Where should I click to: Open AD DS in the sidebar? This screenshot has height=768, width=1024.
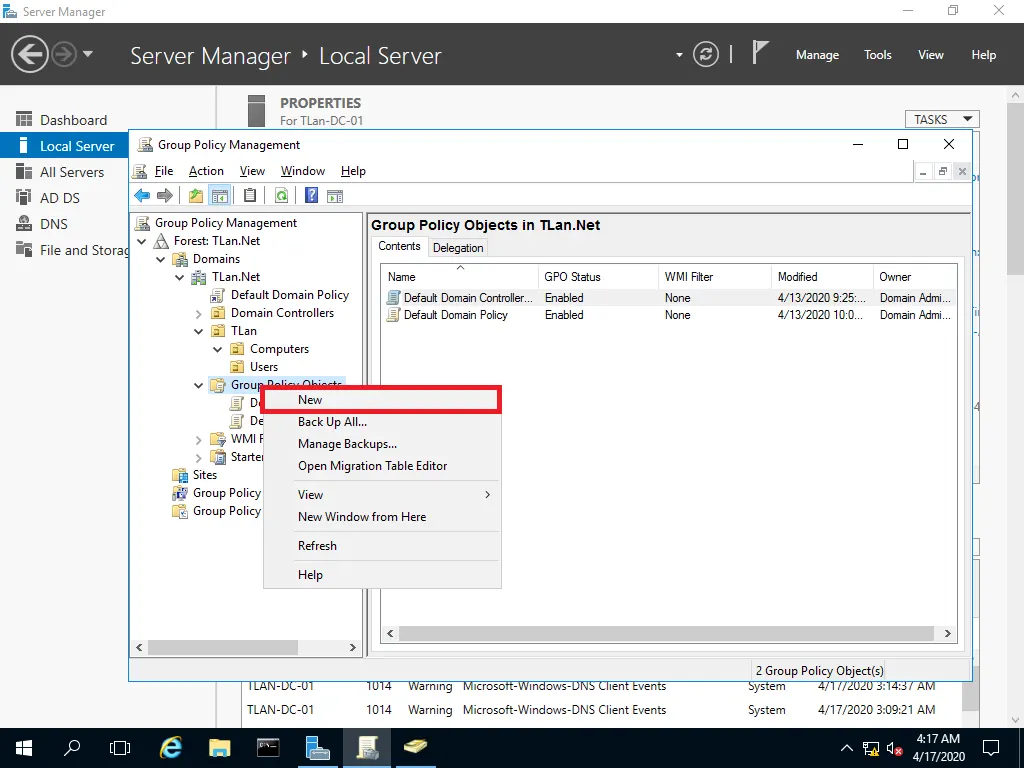pos(60,198)
